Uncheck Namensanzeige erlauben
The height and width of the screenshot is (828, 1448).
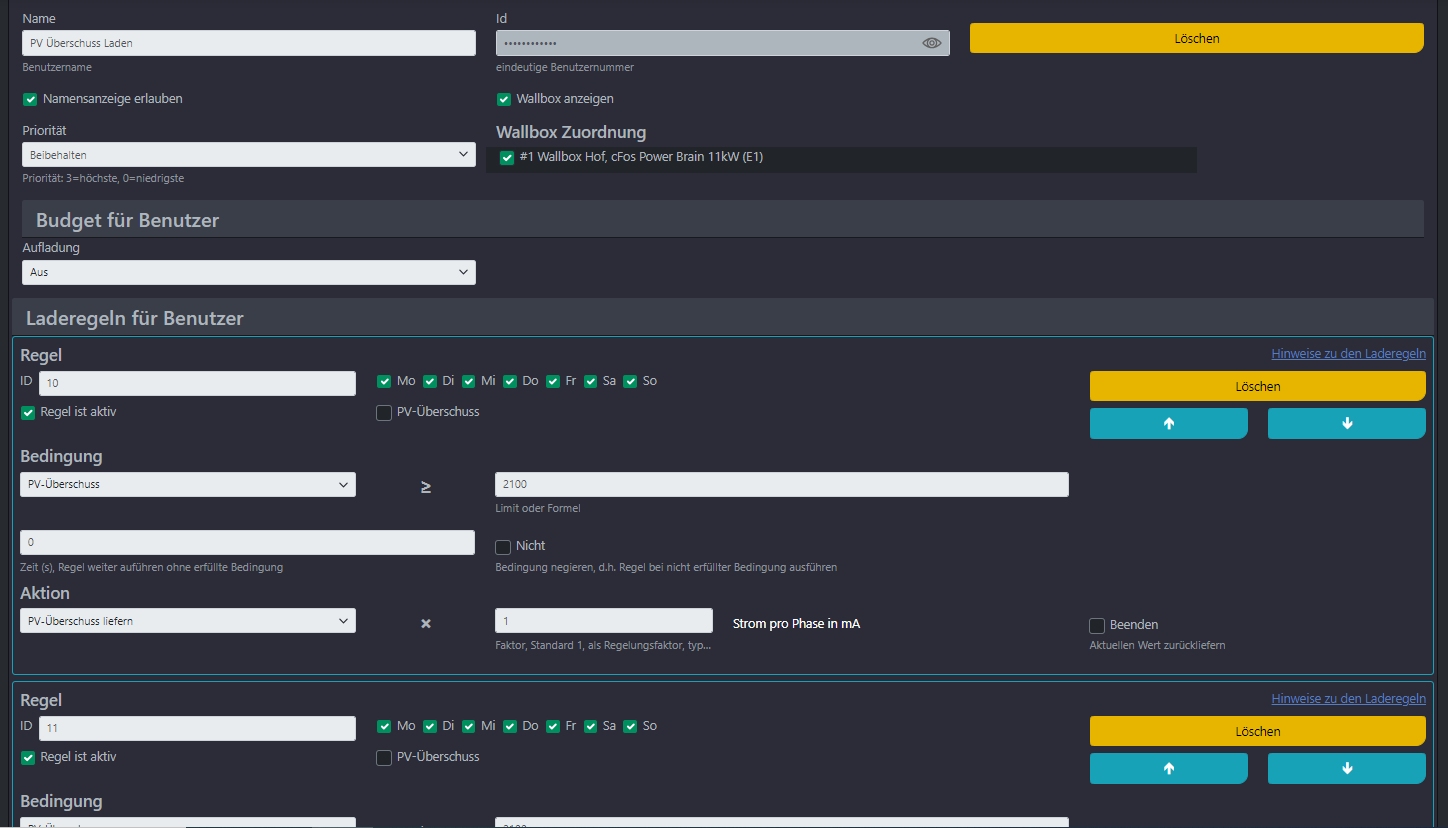(30, 99)
